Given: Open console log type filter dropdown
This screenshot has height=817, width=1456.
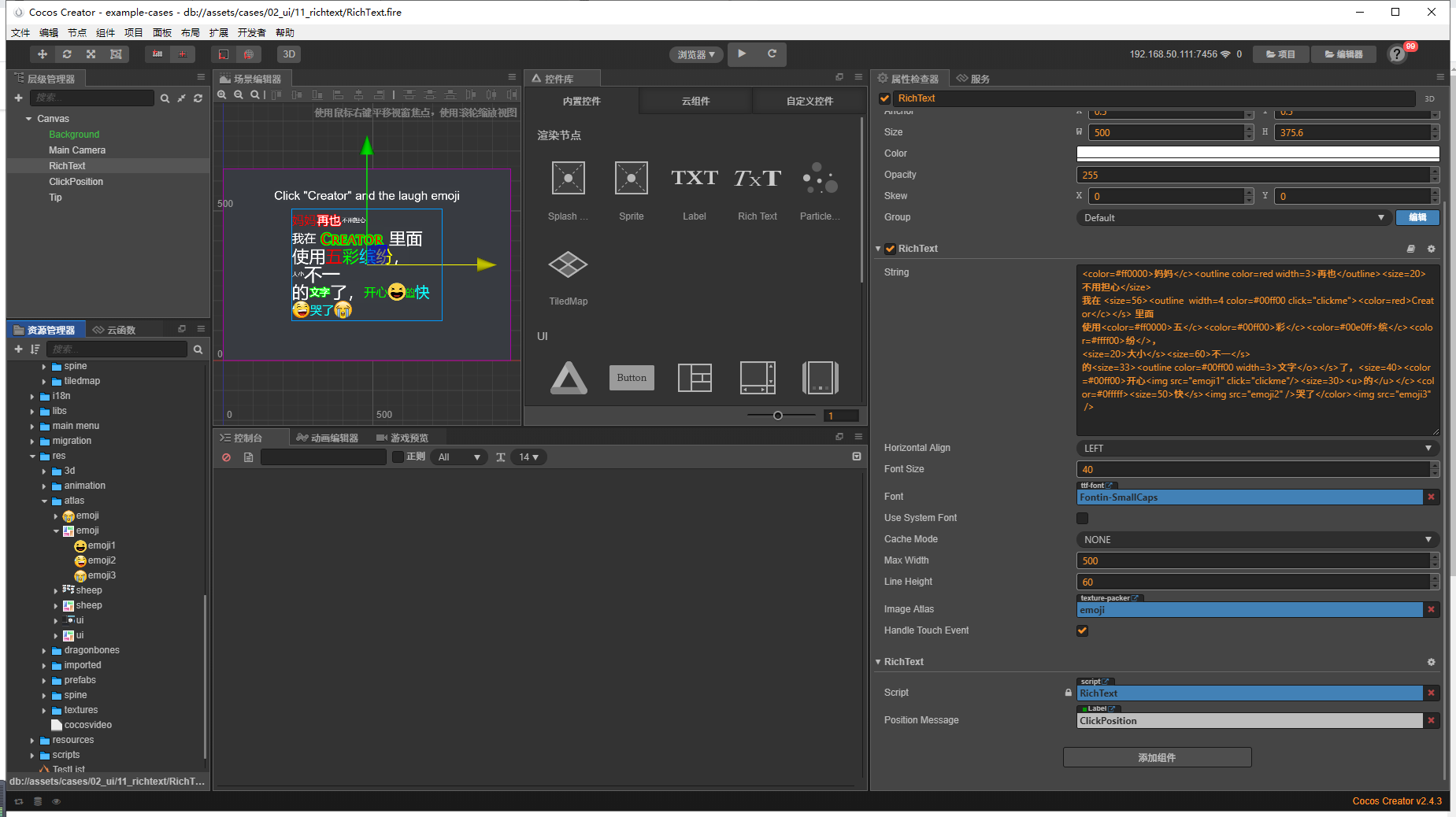Looking at the screenshot, I should pyautogui.click(x=459, y=457).
